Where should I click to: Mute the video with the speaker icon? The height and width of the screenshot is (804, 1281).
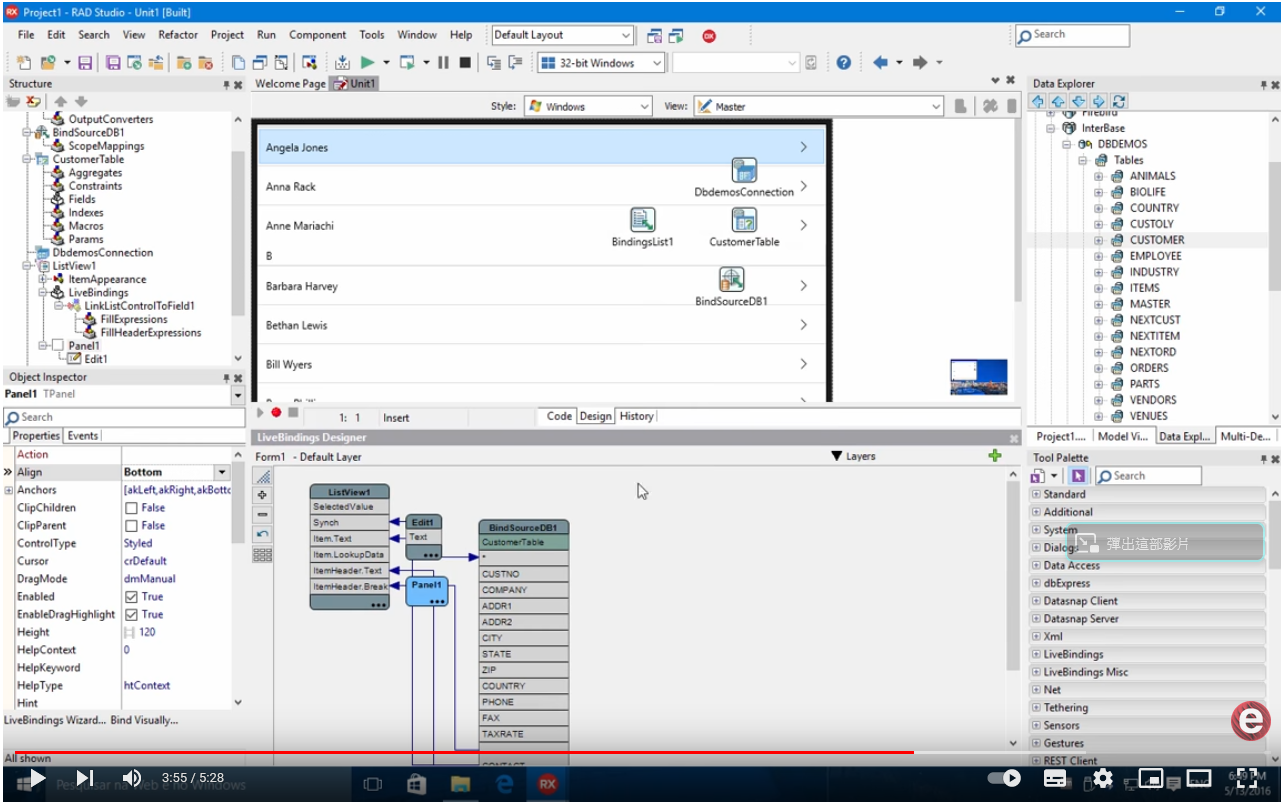click(x=132, y=778)
